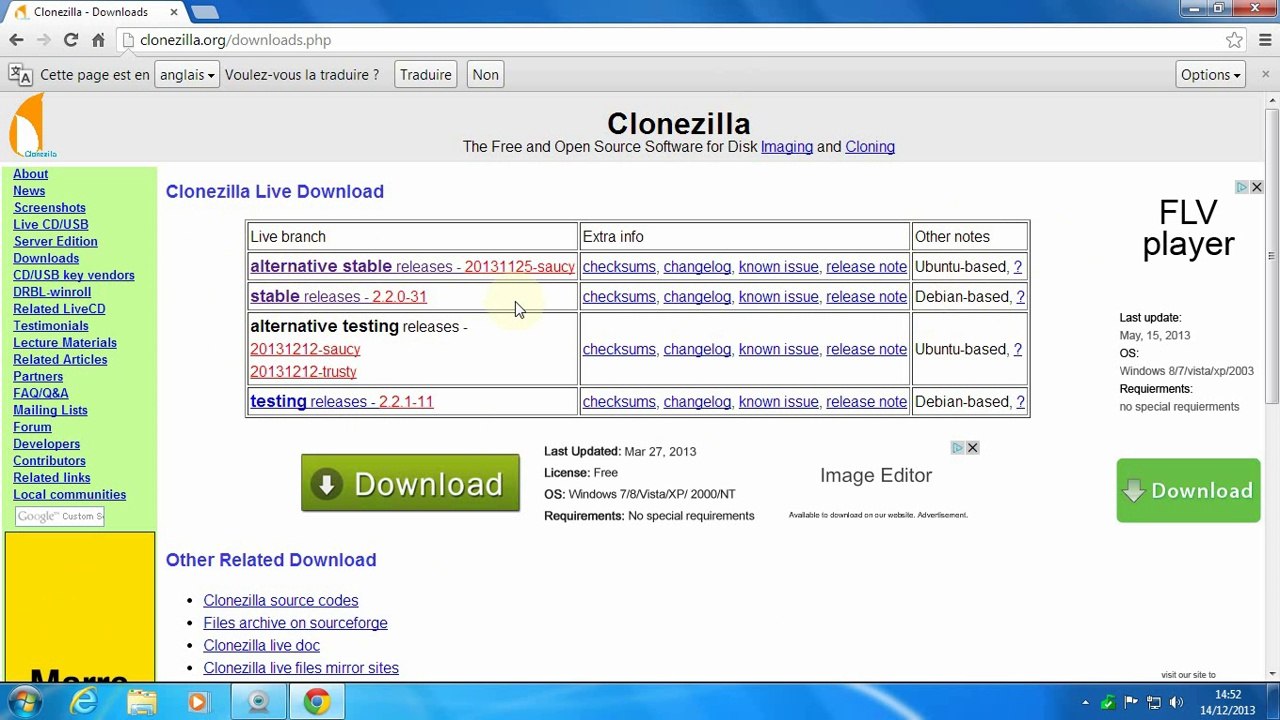This screenshot has height=720, width=1280.
Task: Open testing releases 2.2.1-11 link
Action: pyautogui.click(x=341, y=402)
